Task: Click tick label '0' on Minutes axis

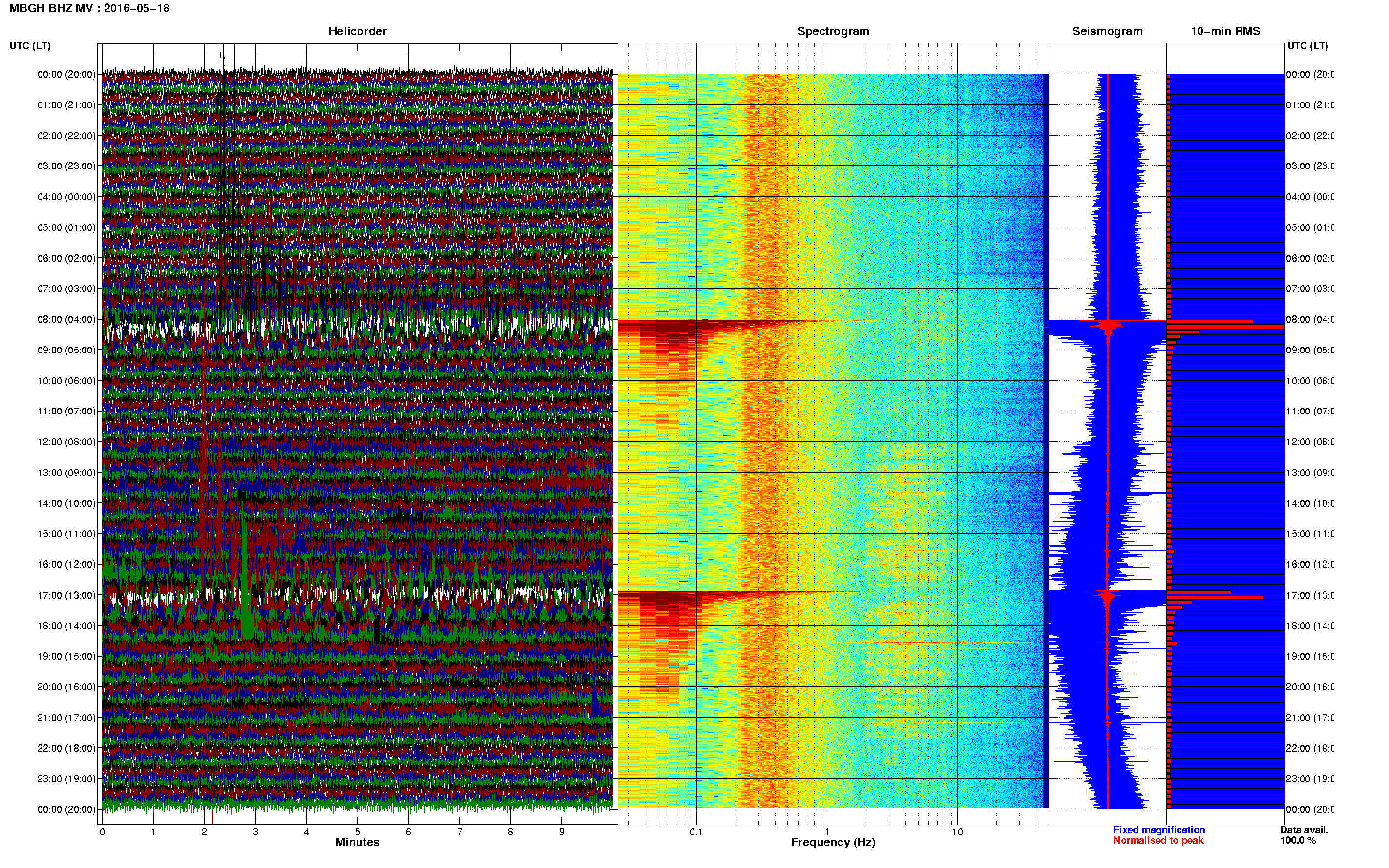Action: click(x=102, y=832)
